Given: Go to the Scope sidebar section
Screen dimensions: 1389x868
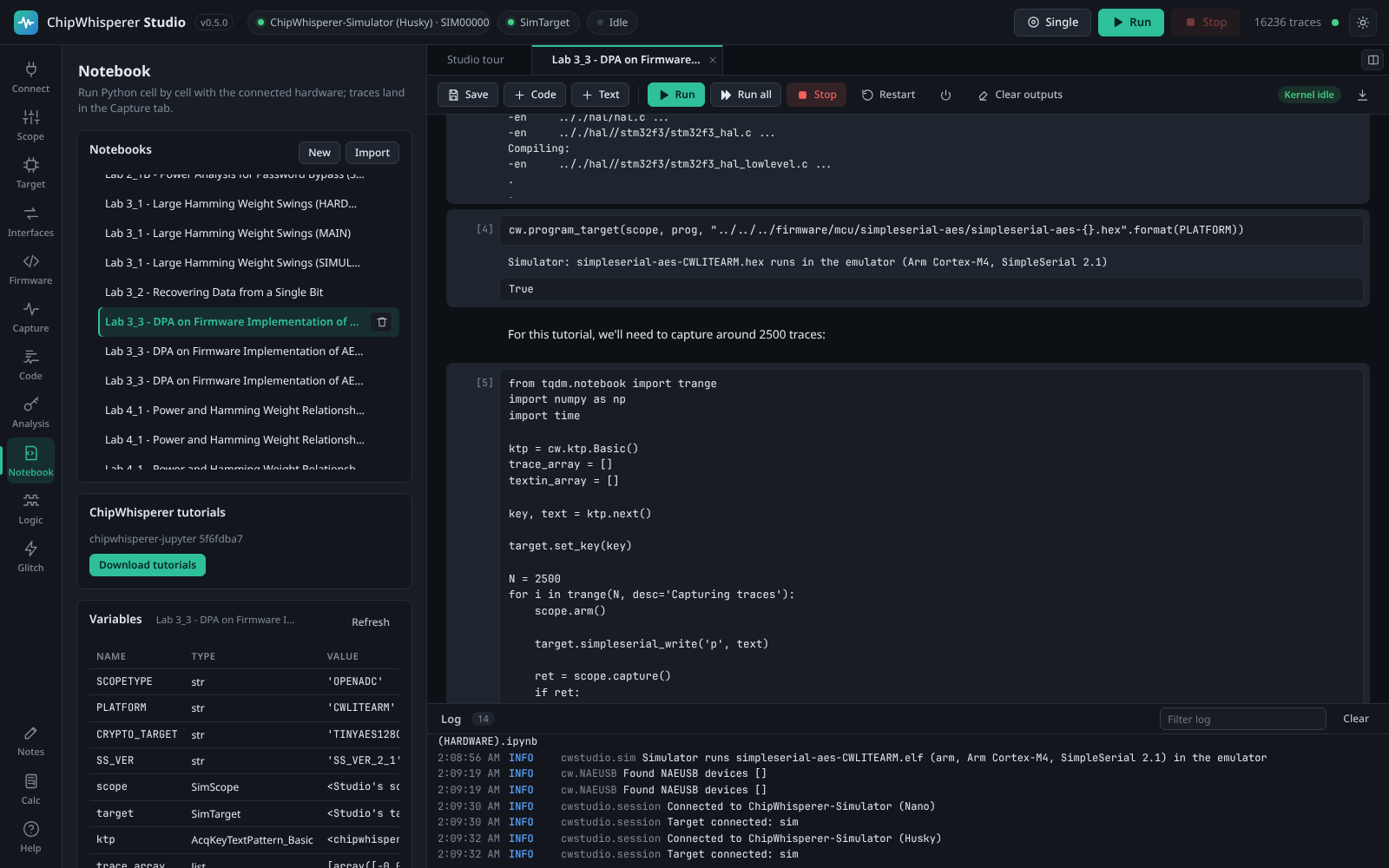Looking at the screenshot, I should point(30,125).
